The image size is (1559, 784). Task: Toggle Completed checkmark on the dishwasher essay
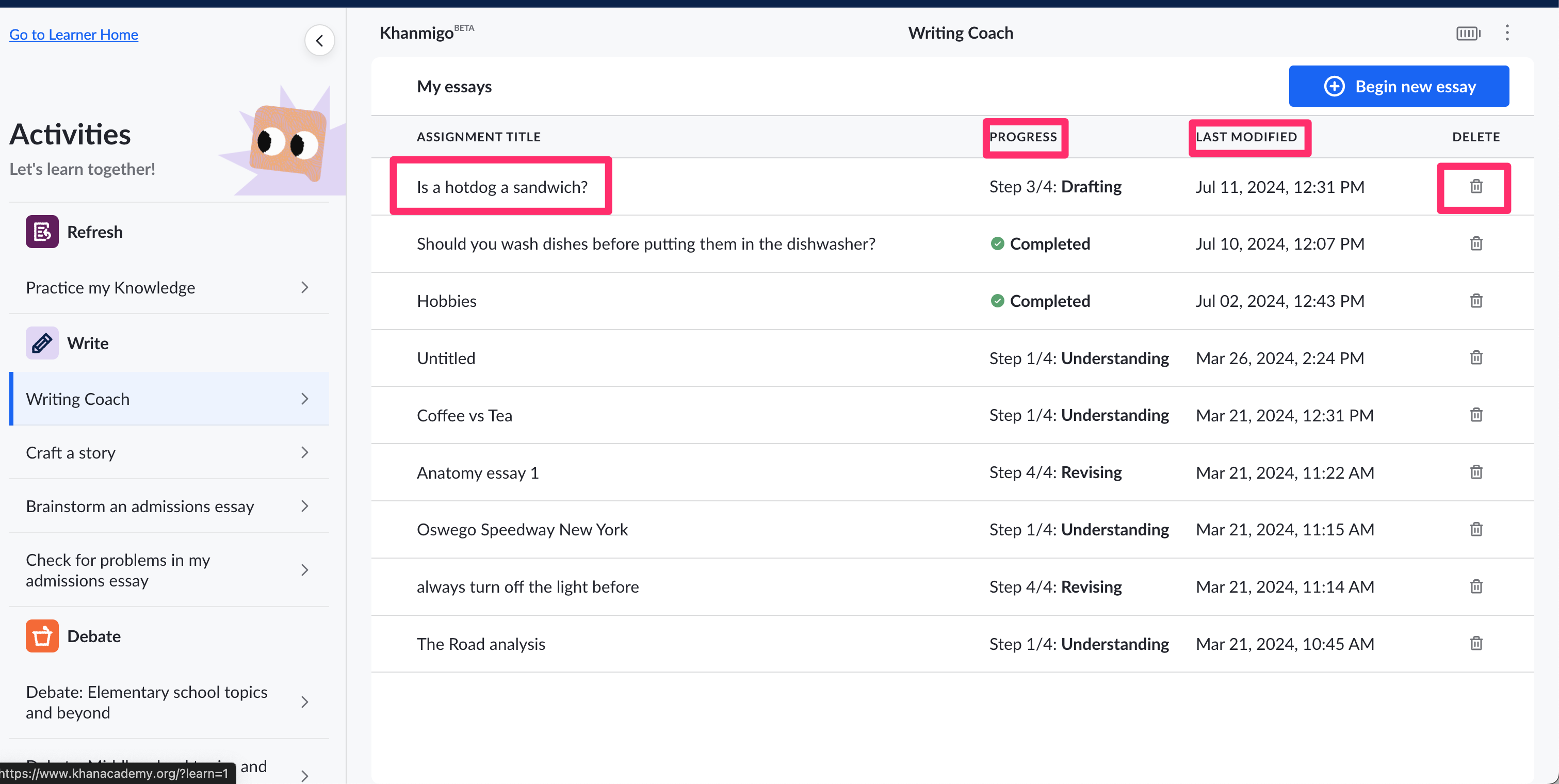[x=998, y=244]
